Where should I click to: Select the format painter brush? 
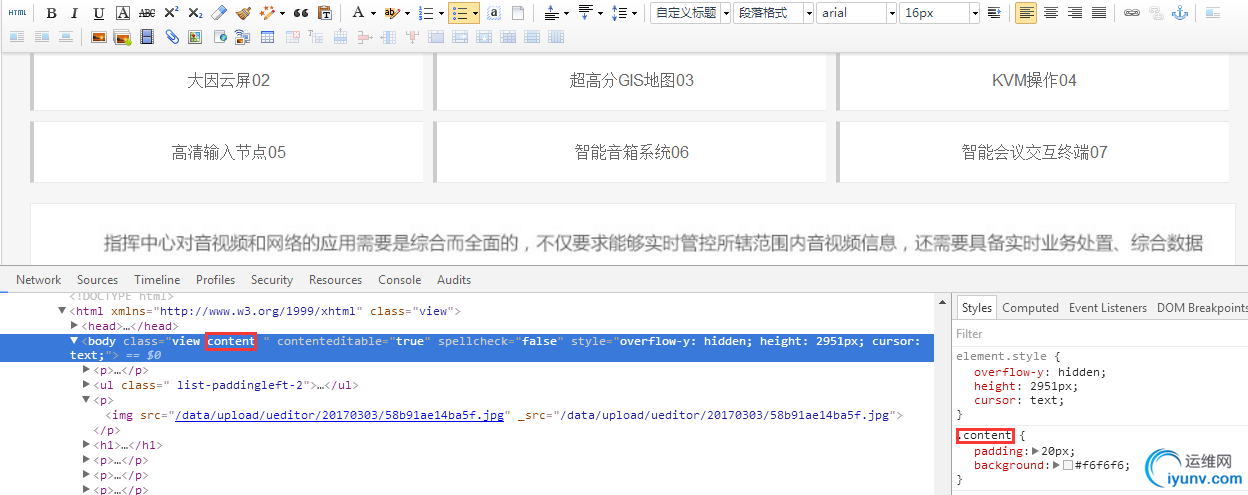click(243, 13)
